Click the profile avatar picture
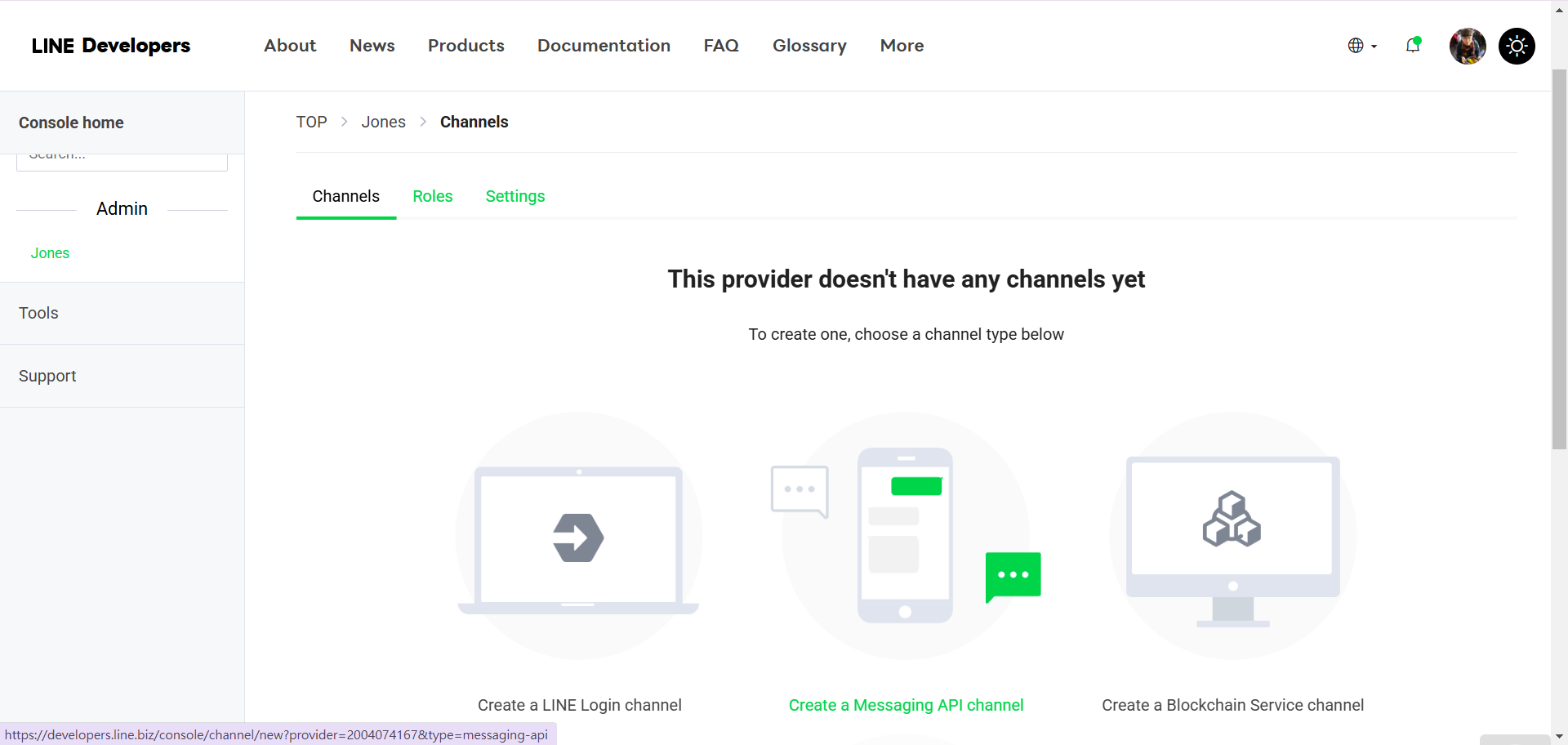 tap(1467, 46)
